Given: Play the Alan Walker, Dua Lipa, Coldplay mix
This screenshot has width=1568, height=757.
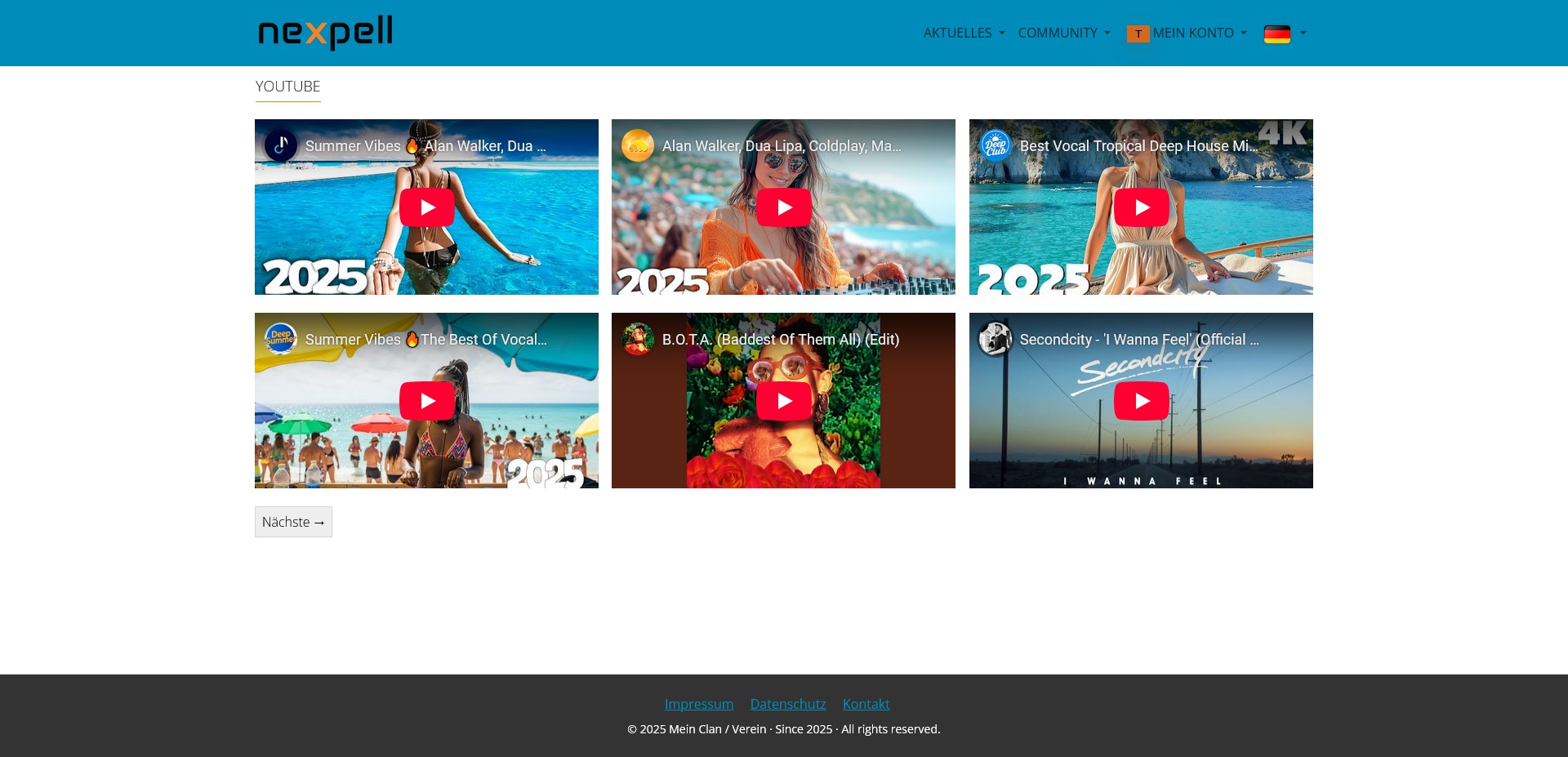Looking at the screenshot, I should click(783, 207).
